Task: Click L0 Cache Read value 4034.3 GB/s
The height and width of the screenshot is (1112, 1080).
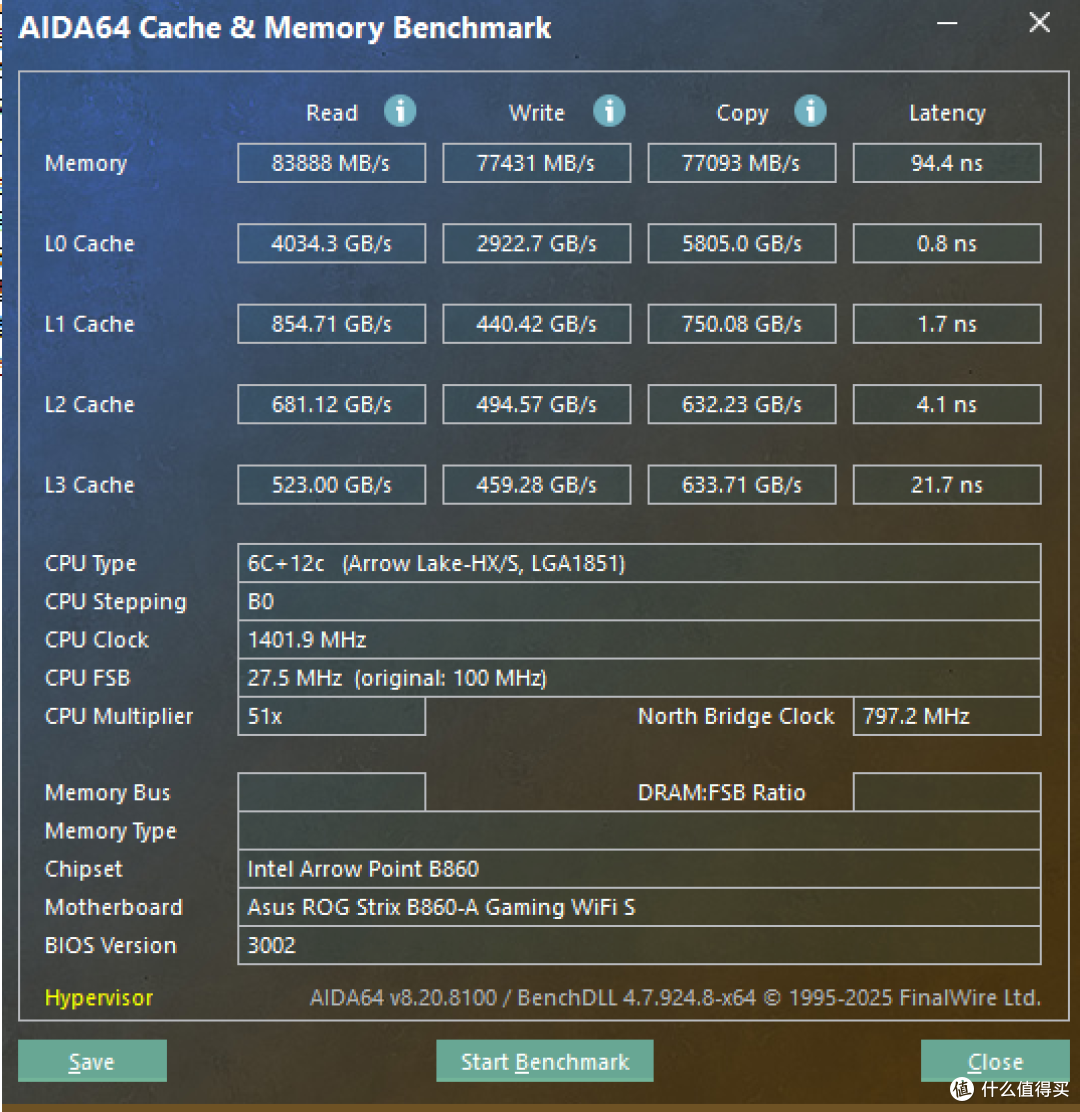Action: 331,243
